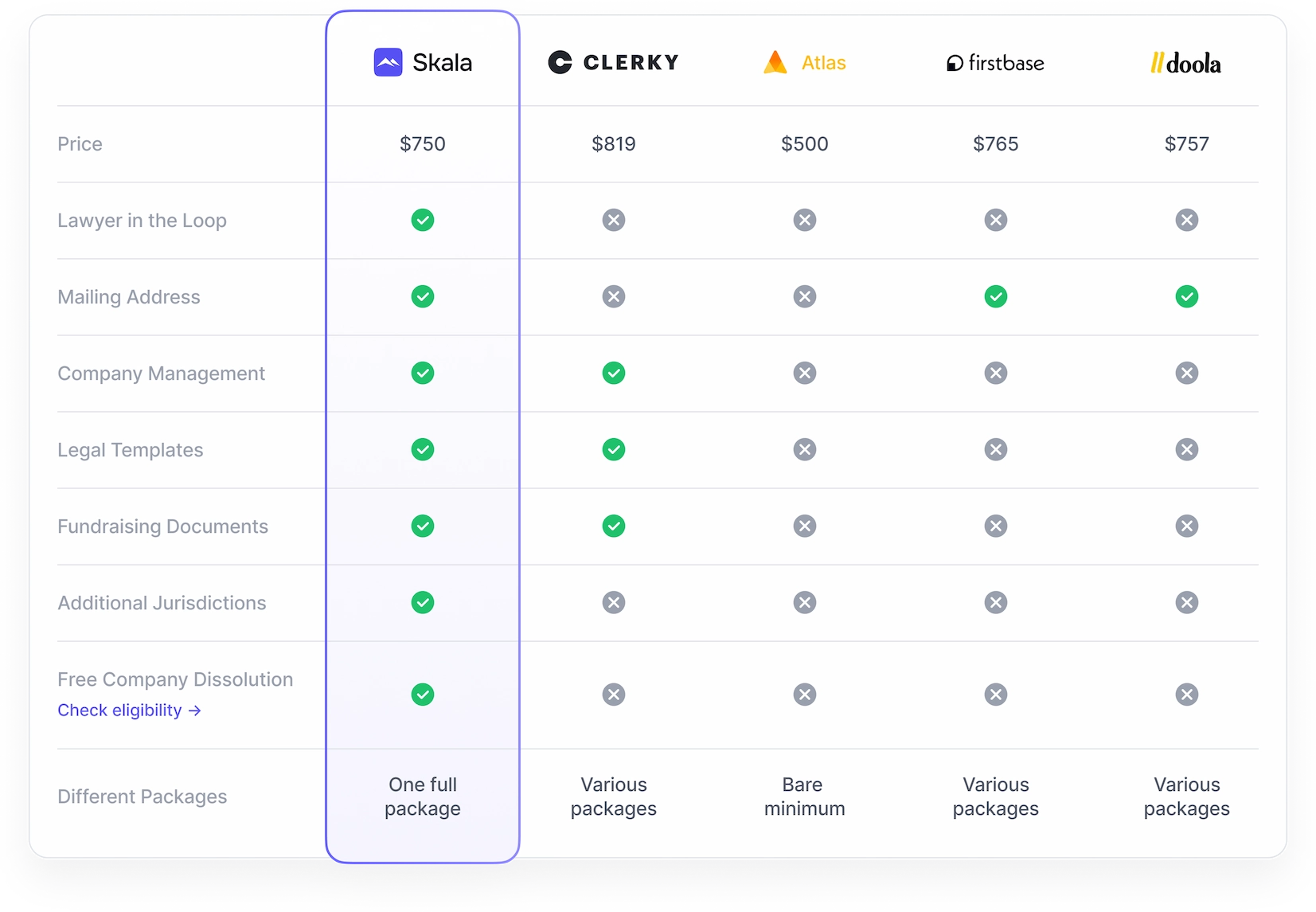
Task: Click Clerky's Legal Templates checkmark
Action: (614, 449)
